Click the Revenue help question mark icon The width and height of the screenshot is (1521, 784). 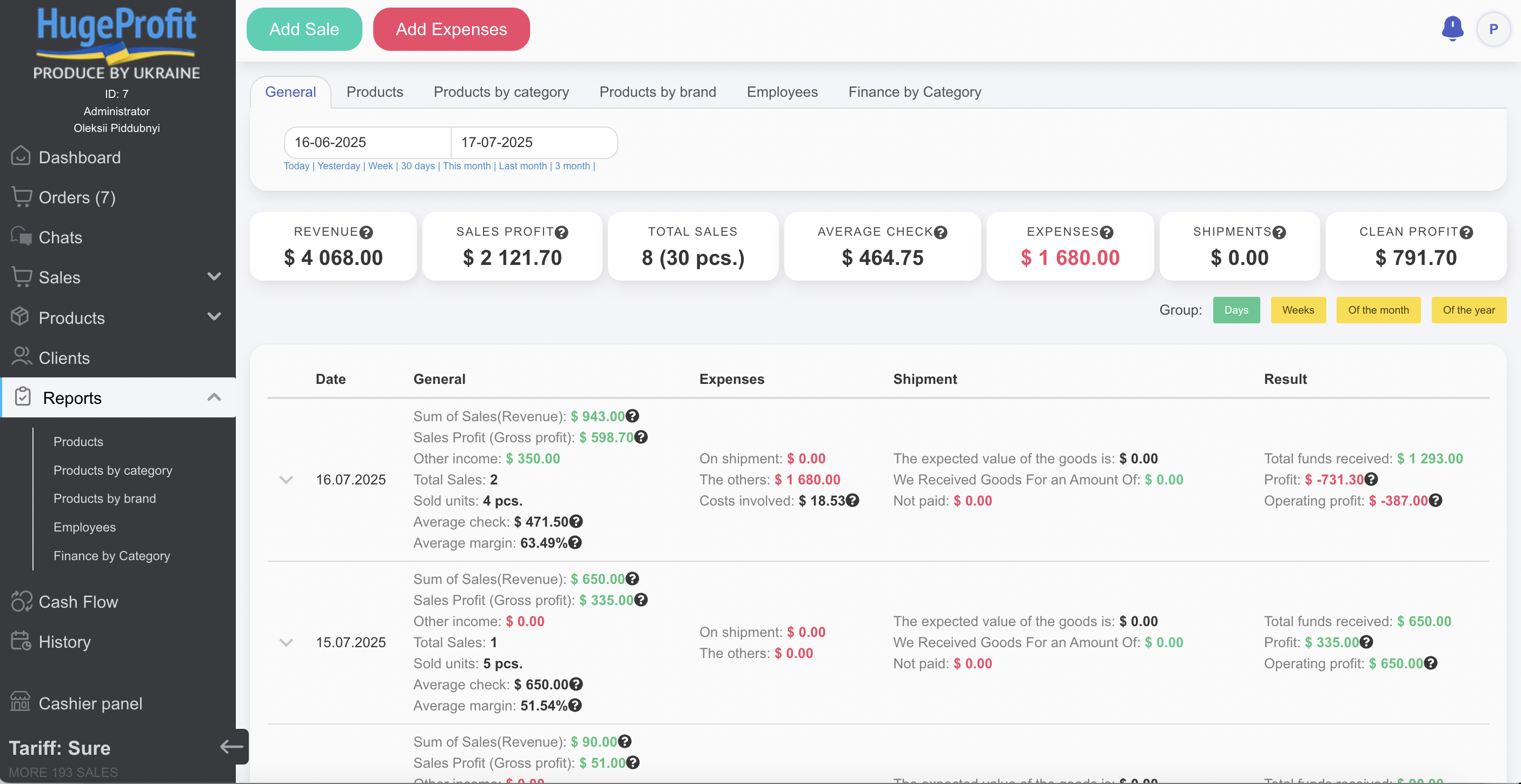pos(366,232)
